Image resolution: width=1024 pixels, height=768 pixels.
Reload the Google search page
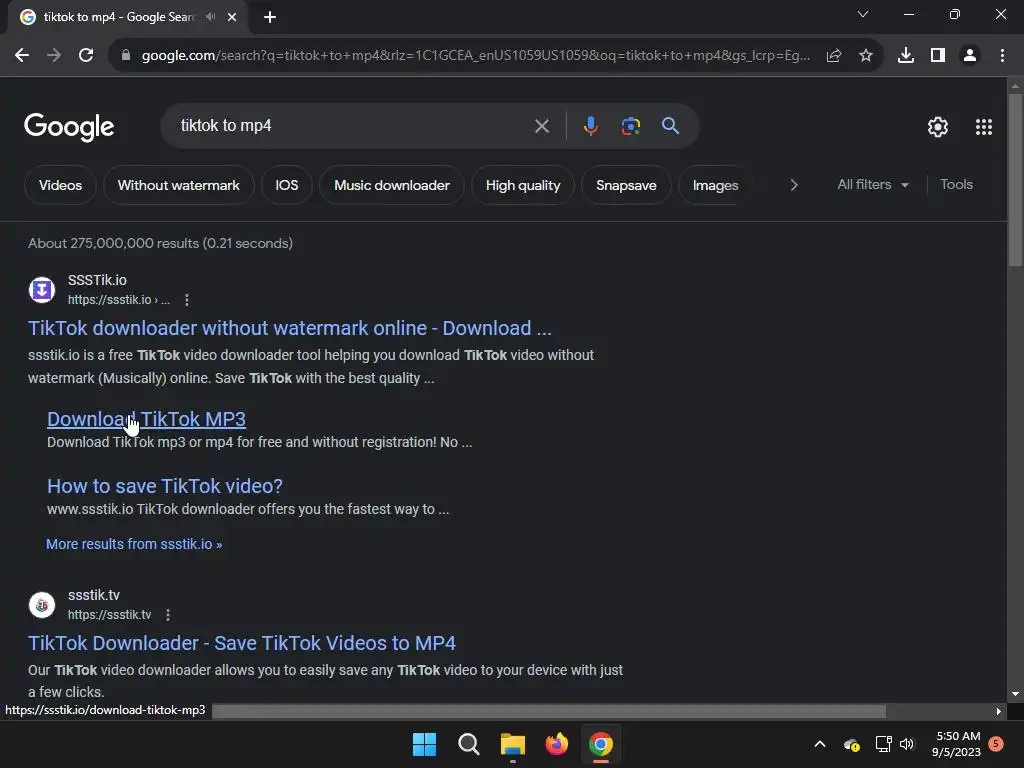click(x=86, y=56)
